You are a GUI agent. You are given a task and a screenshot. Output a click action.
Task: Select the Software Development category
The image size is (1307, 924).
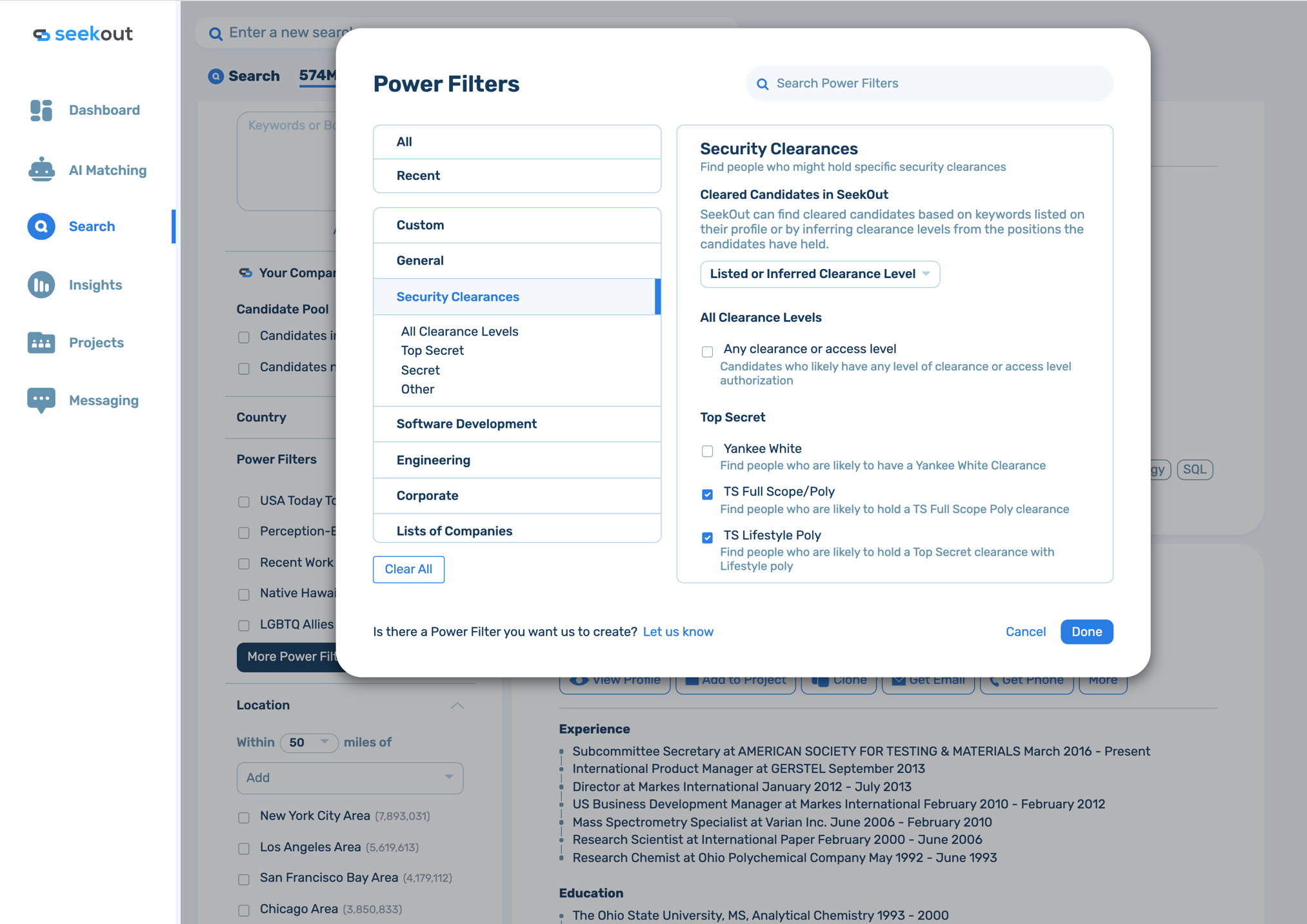coord(466,424)
